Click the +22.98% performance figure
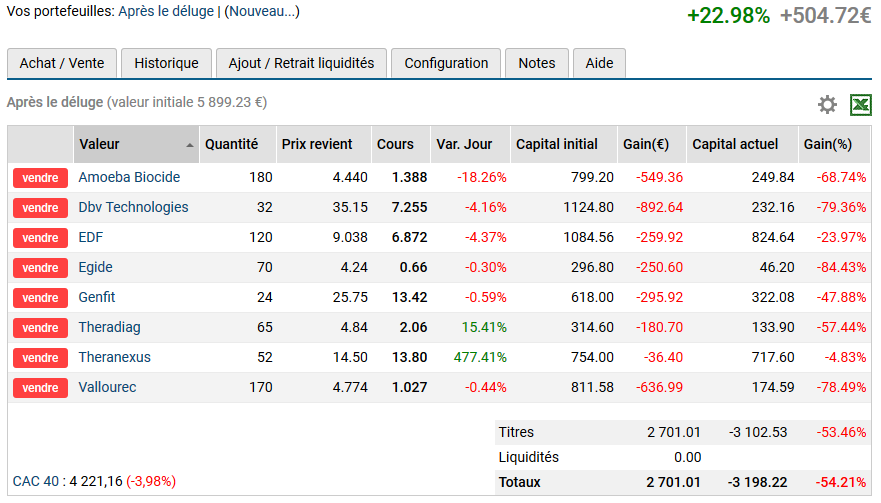This screenshot has height=503, width=881. point(728,16)
